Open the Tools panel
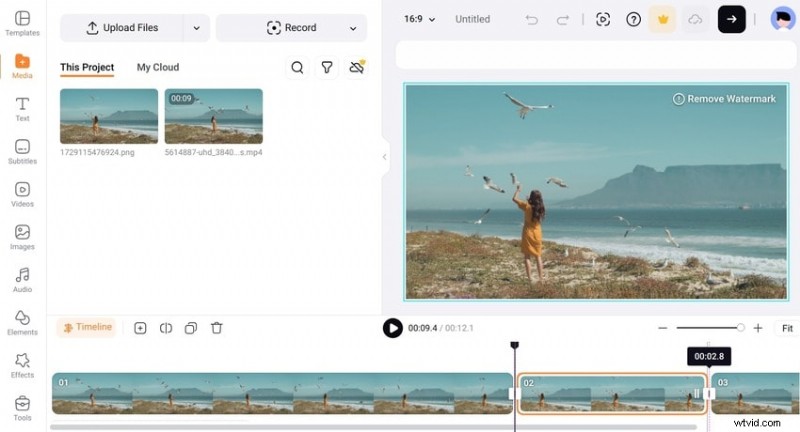The width and height of the screenshot is (800, 432). click(x=22, y=409)
